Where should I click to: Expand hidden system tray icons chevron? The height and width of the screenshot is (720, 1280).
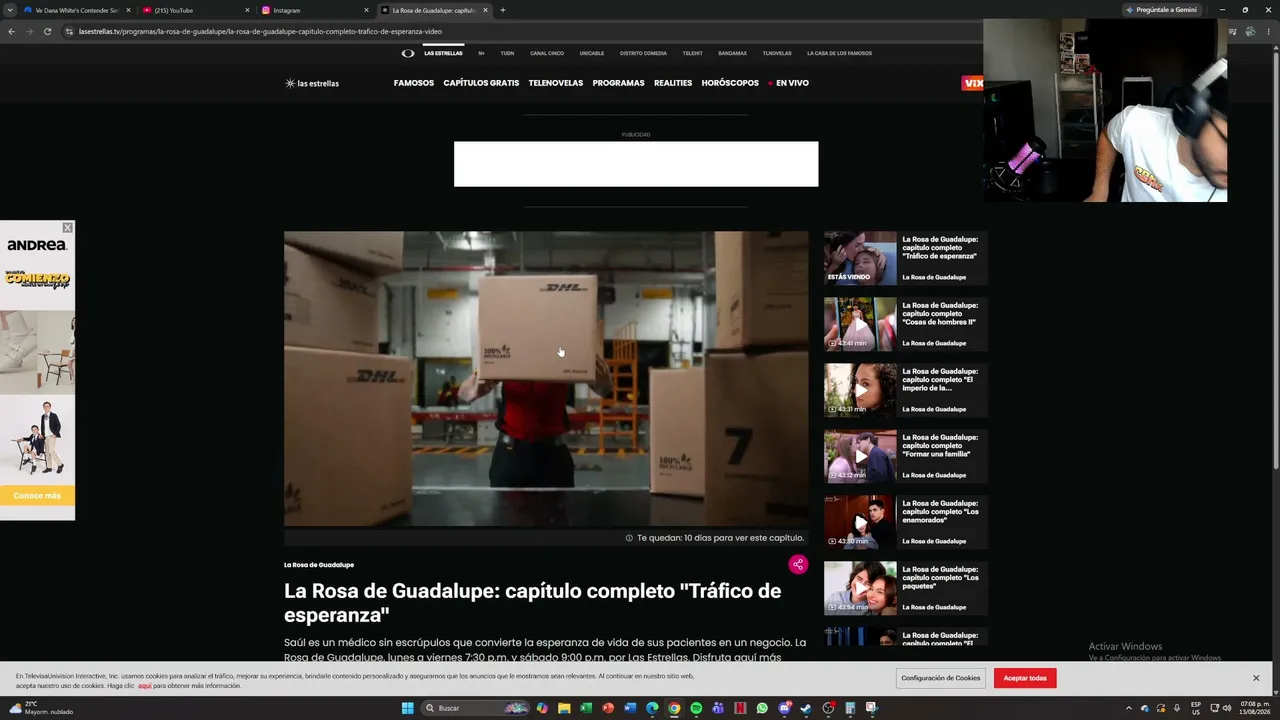point(1129,708)
